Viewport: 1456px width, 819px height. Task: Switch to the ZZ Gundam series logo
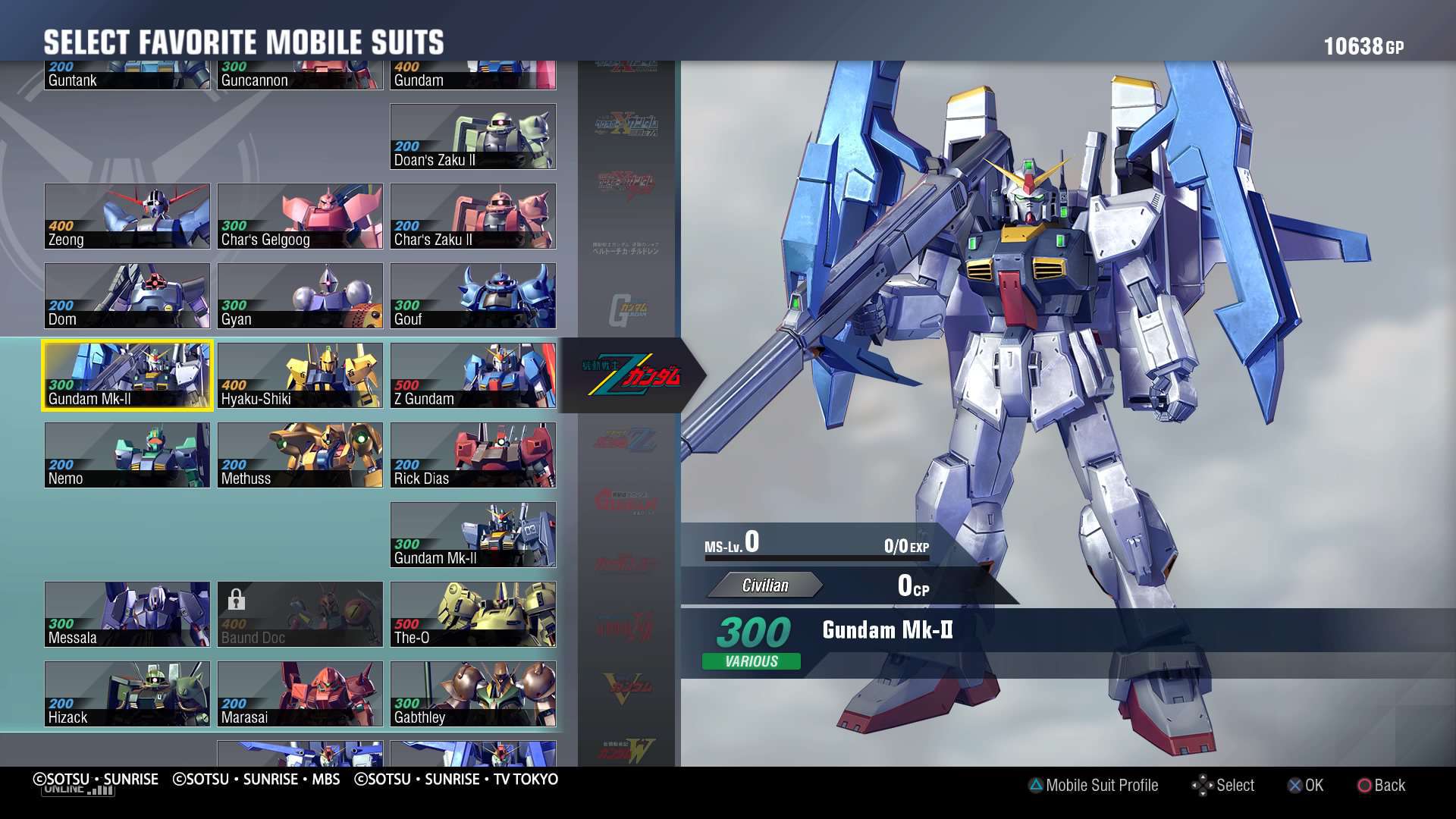pos(626,439)
